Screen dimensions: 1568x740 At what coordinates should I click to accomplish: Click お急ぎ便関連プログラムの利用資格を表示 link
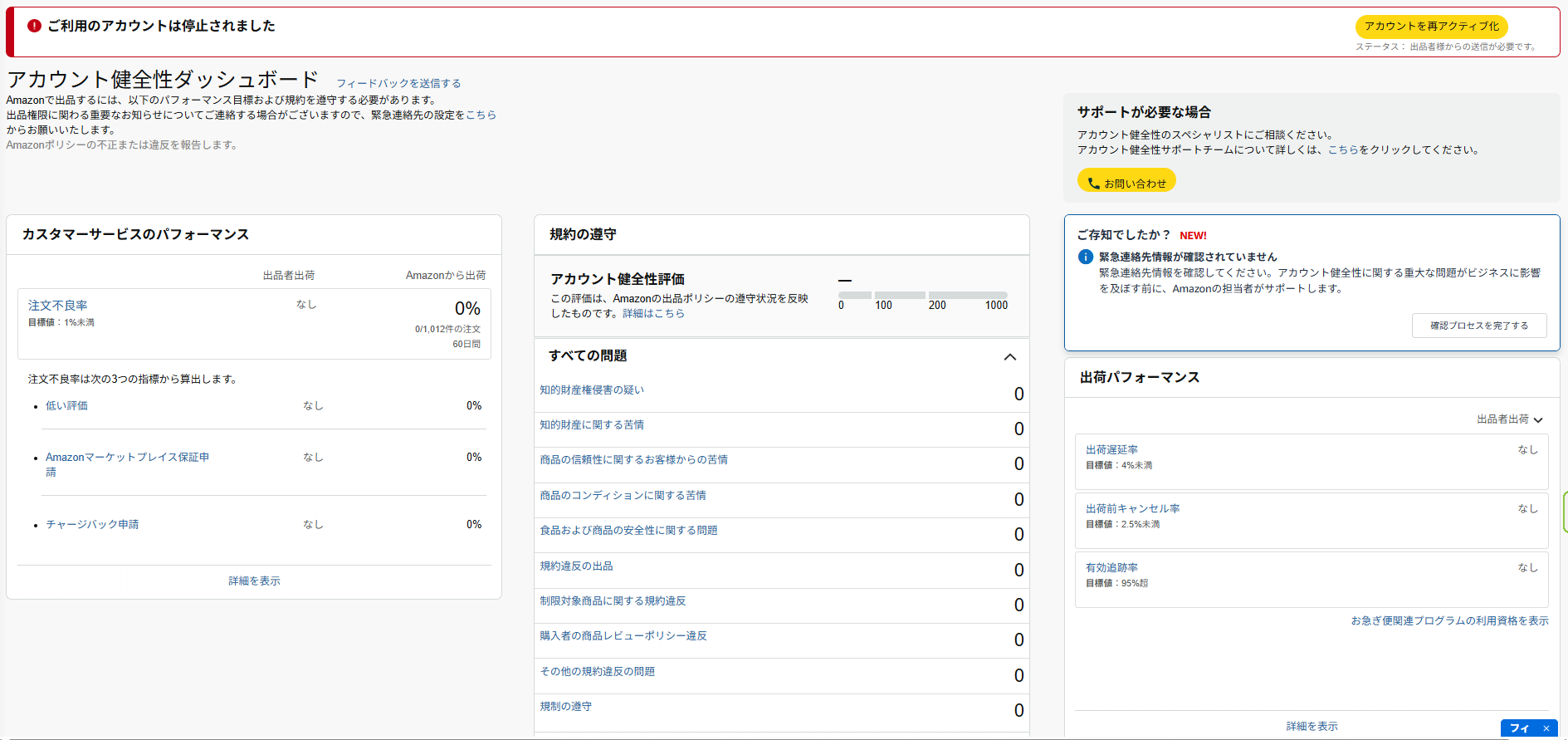[x=1449, y=620]
